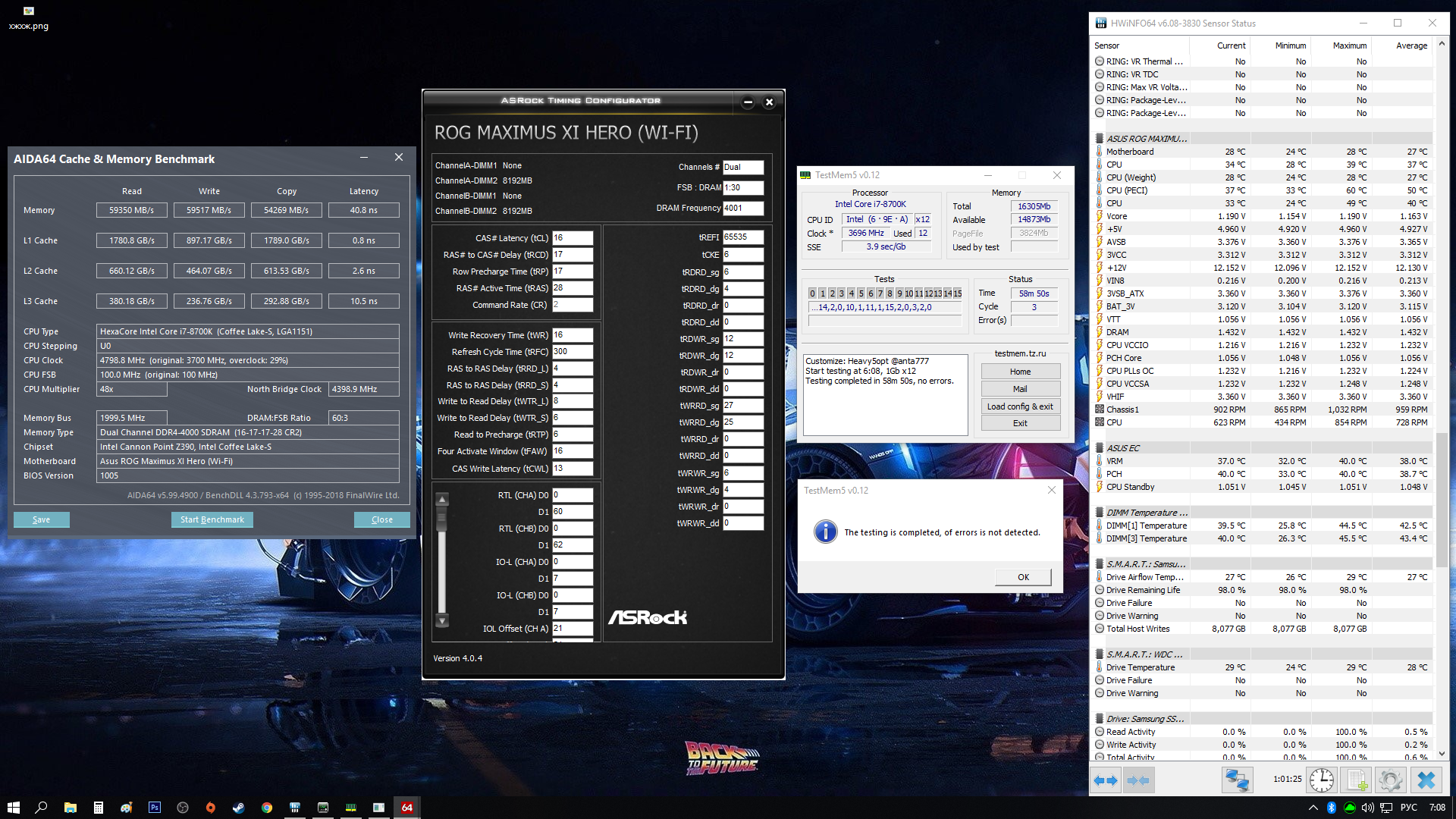Click Start Benchmark in AIDA64
Viewport: 1456px width, 819px height.
(212, 519)
